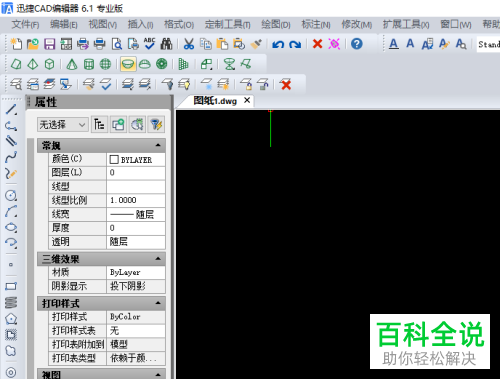500x379 pixels.
Task: Switch to the 图纸1.dwg tab
Action: tap(215, 101)
